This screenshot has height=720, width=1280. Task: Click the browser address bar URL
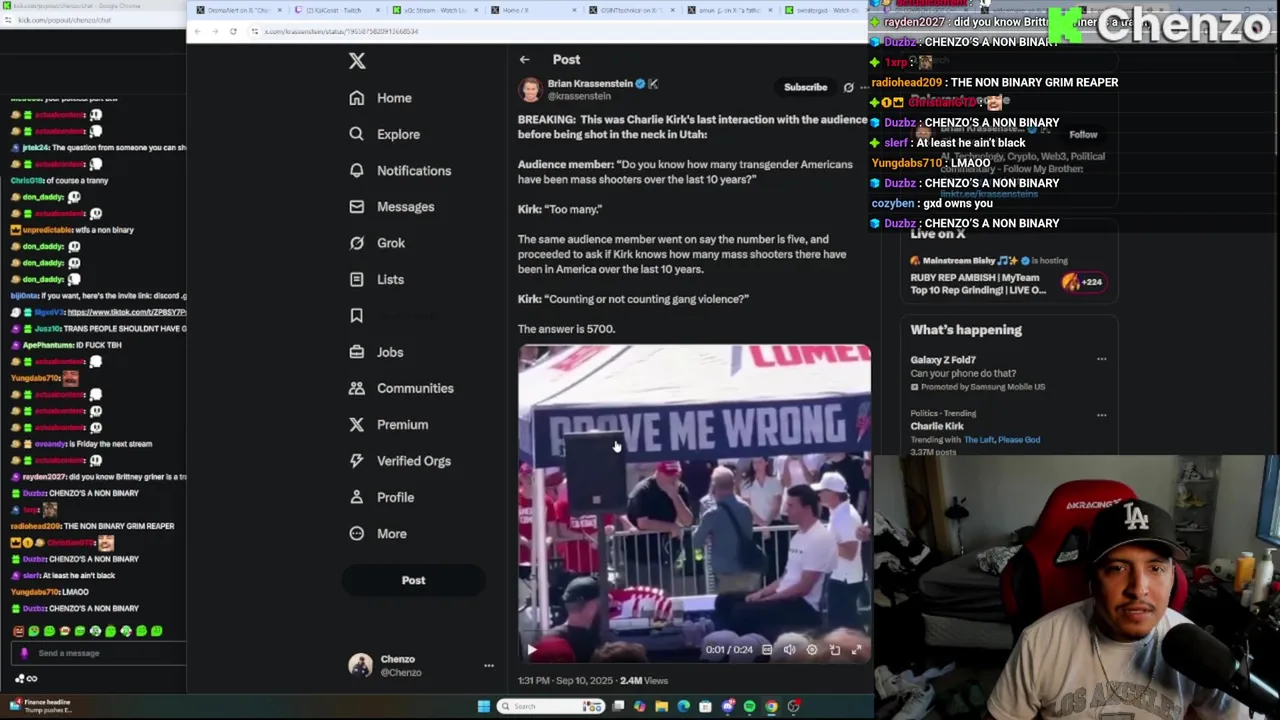tap(341, 32)
